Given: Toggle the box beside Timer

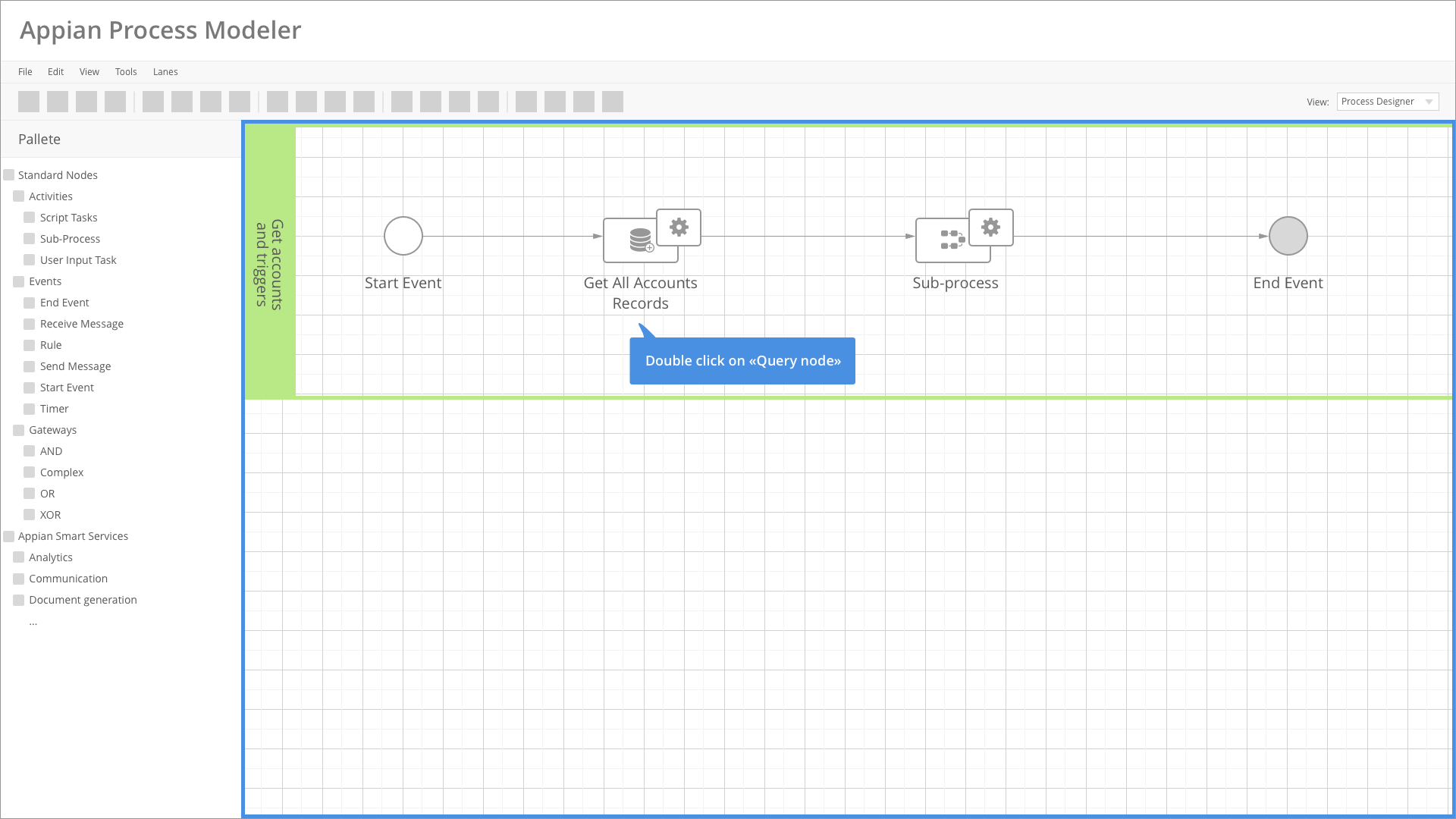Looking at the screenshot, I should [x=29, y=409].
